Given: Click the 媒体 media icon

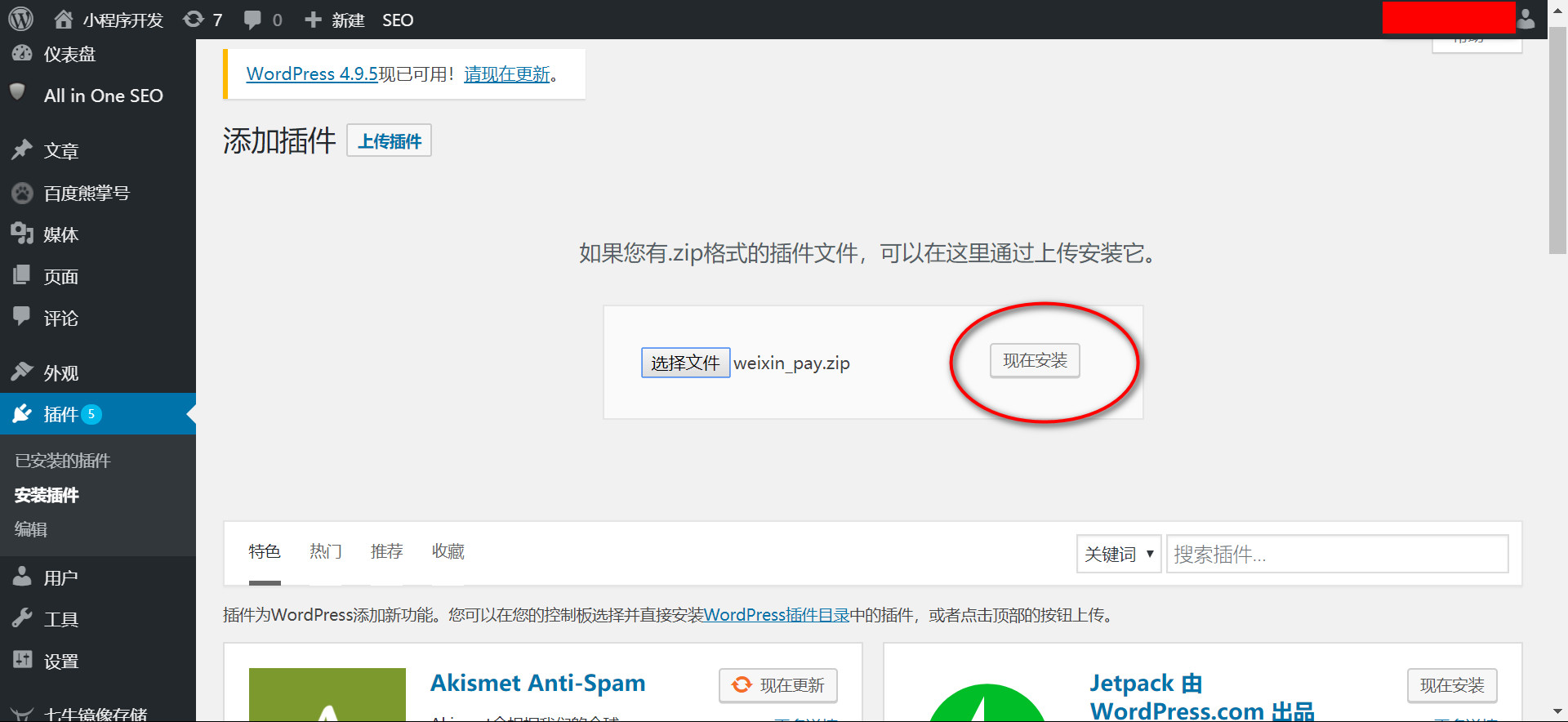Looking at the screenshot, I should pos(22,234).
